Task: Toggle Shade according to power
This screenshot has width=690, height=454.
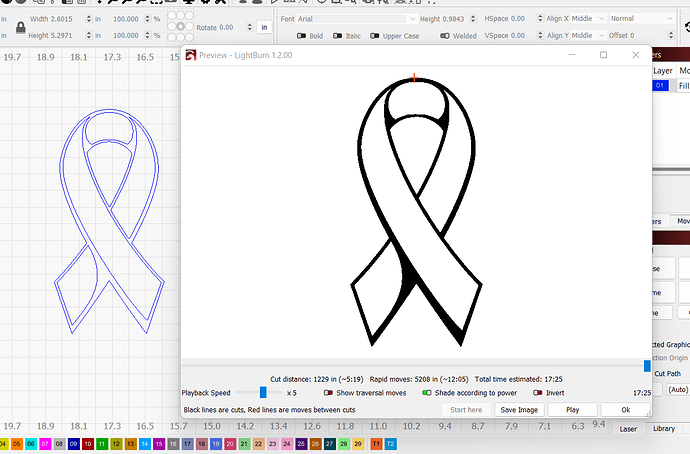Action: 426,393
